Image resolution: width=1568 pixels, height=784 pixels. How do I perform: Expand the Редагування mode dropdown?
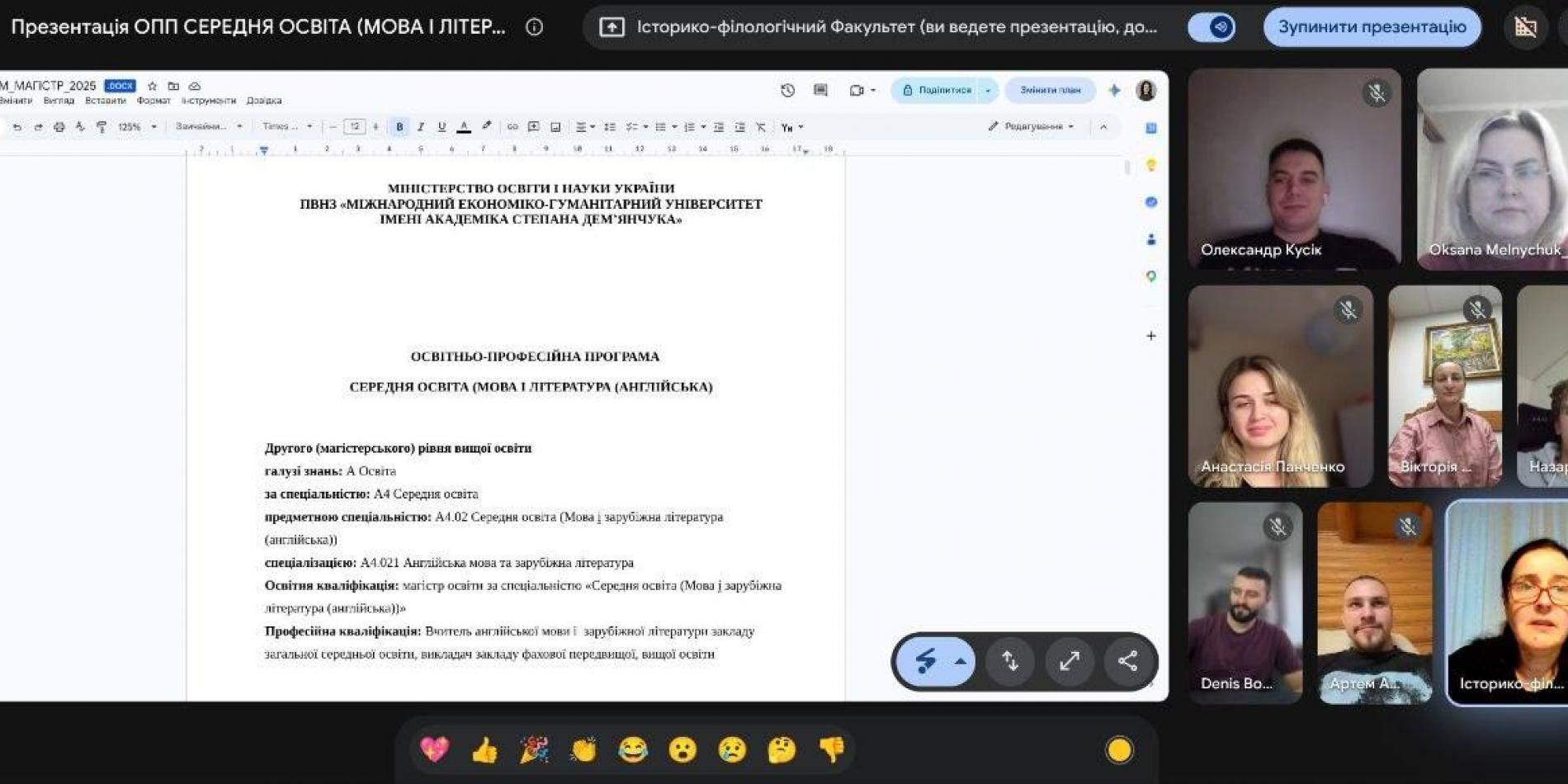coord(1032,127)
